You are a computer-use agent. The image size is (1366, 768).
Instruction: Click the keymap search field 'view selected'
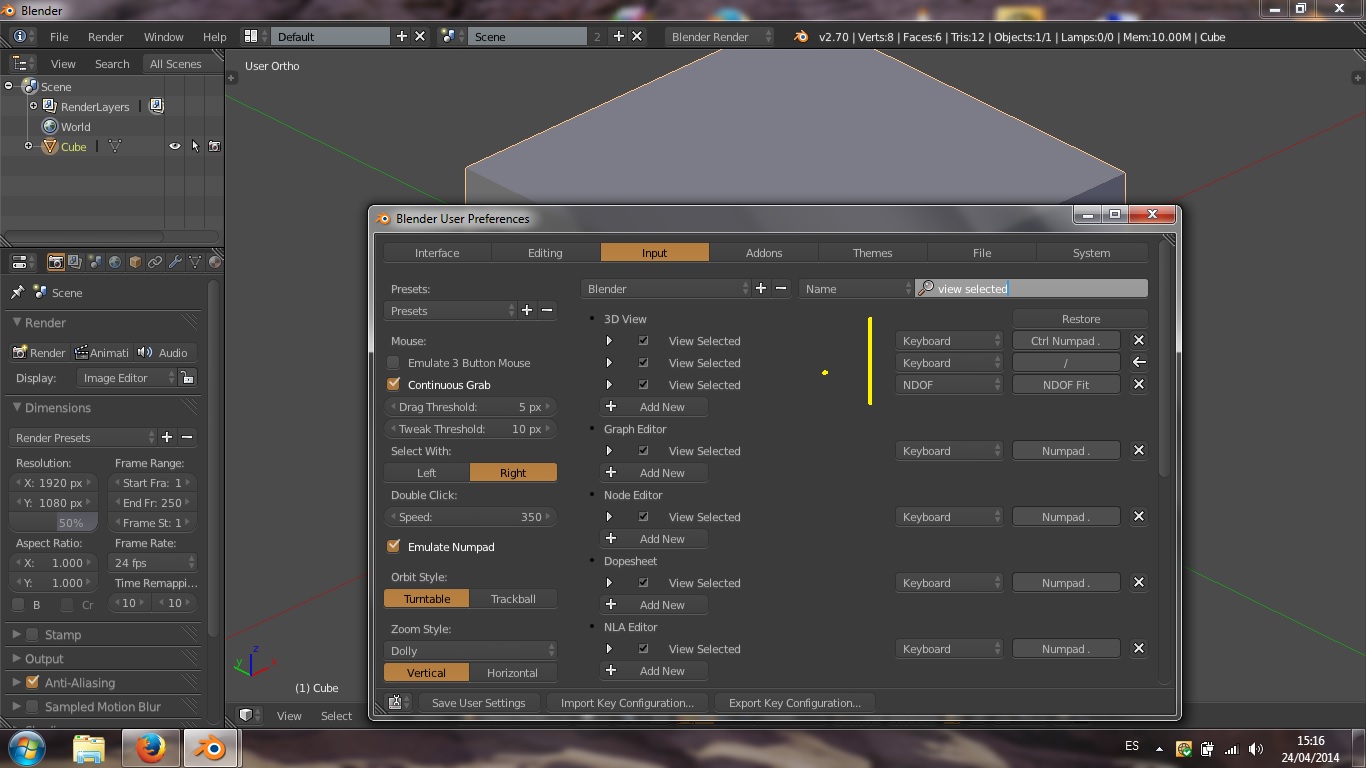click(1032, 288)
